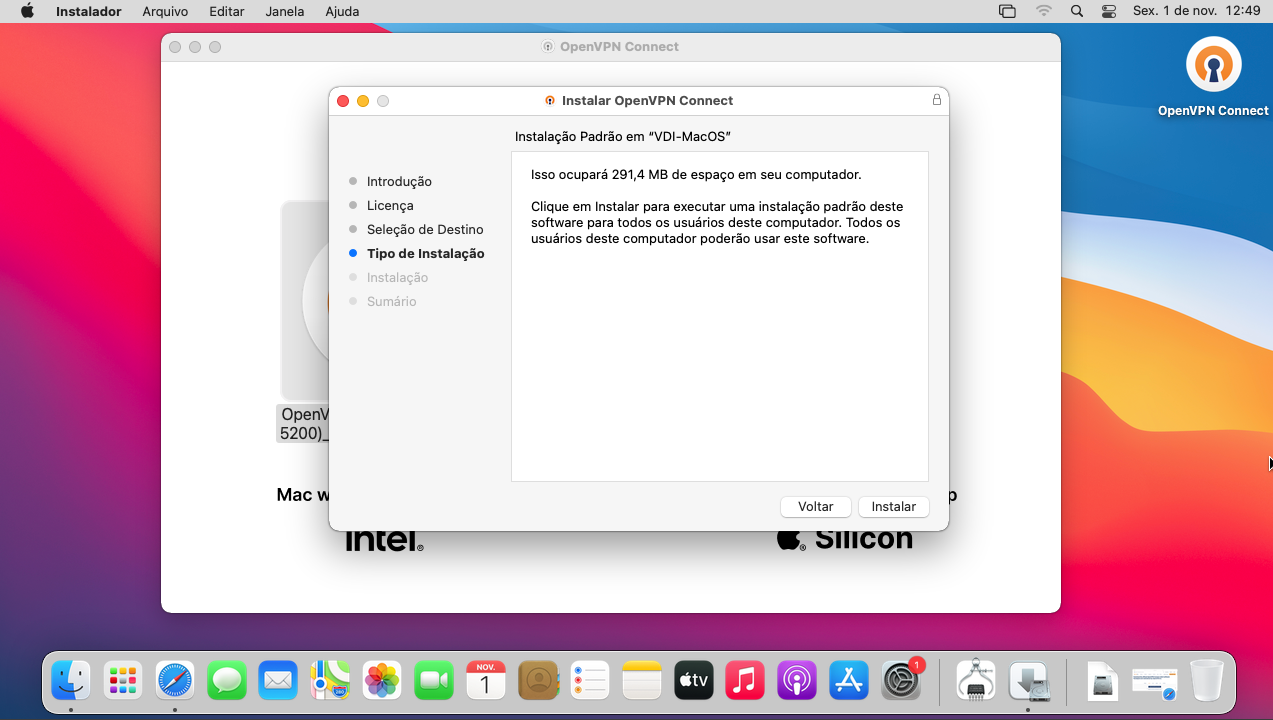Viewport: 1273px width, 720px height.
Task: Click the Apple Silicon logo in OpenVPN window
Action: point(845,539)
